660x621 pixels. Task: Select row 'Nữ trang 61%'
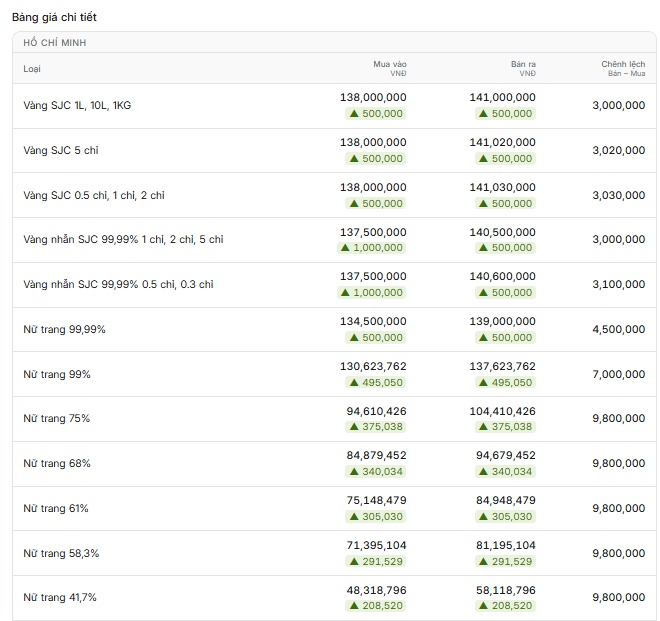[x=334, y=509]
